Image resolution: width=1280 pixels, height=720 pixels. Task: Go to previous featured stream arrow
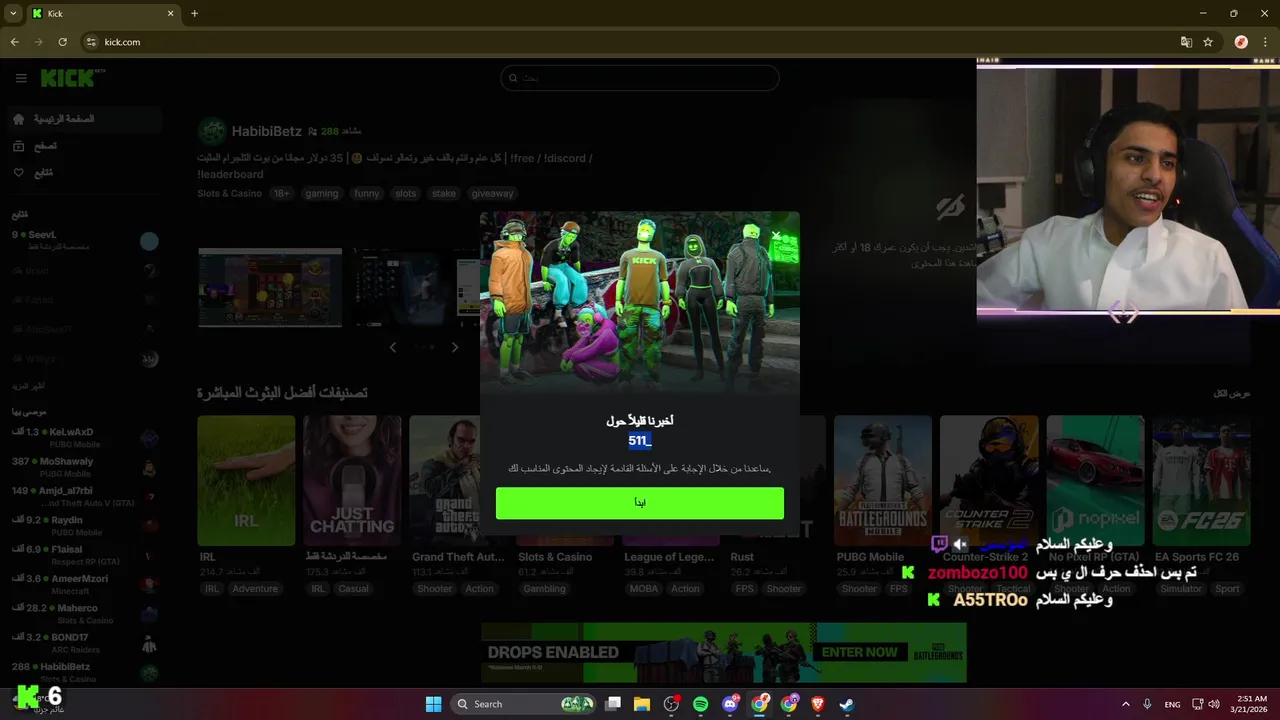pos(393,347)
